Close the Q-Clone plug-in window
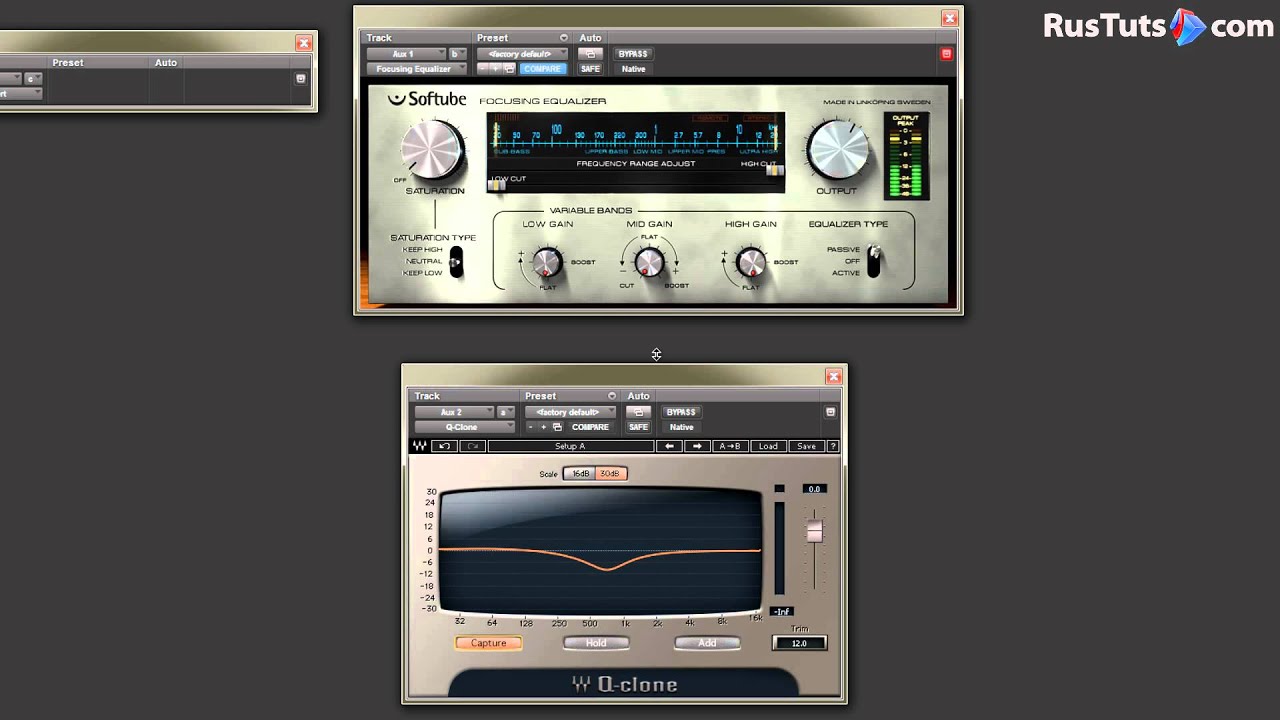The width and height of the screenshot is (1280, 720). pos(833,376)
